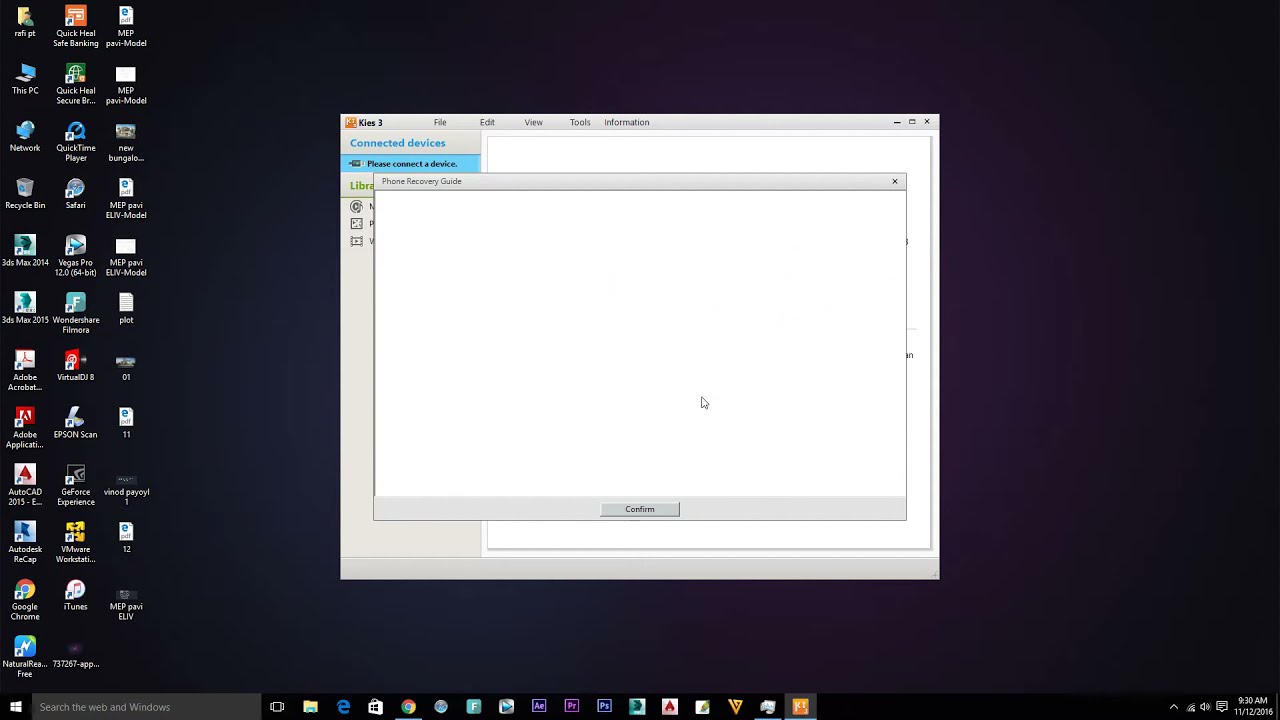1280x720 pixels.
Task: Open After Effects from the taskbar
Action: coord(539,707)
